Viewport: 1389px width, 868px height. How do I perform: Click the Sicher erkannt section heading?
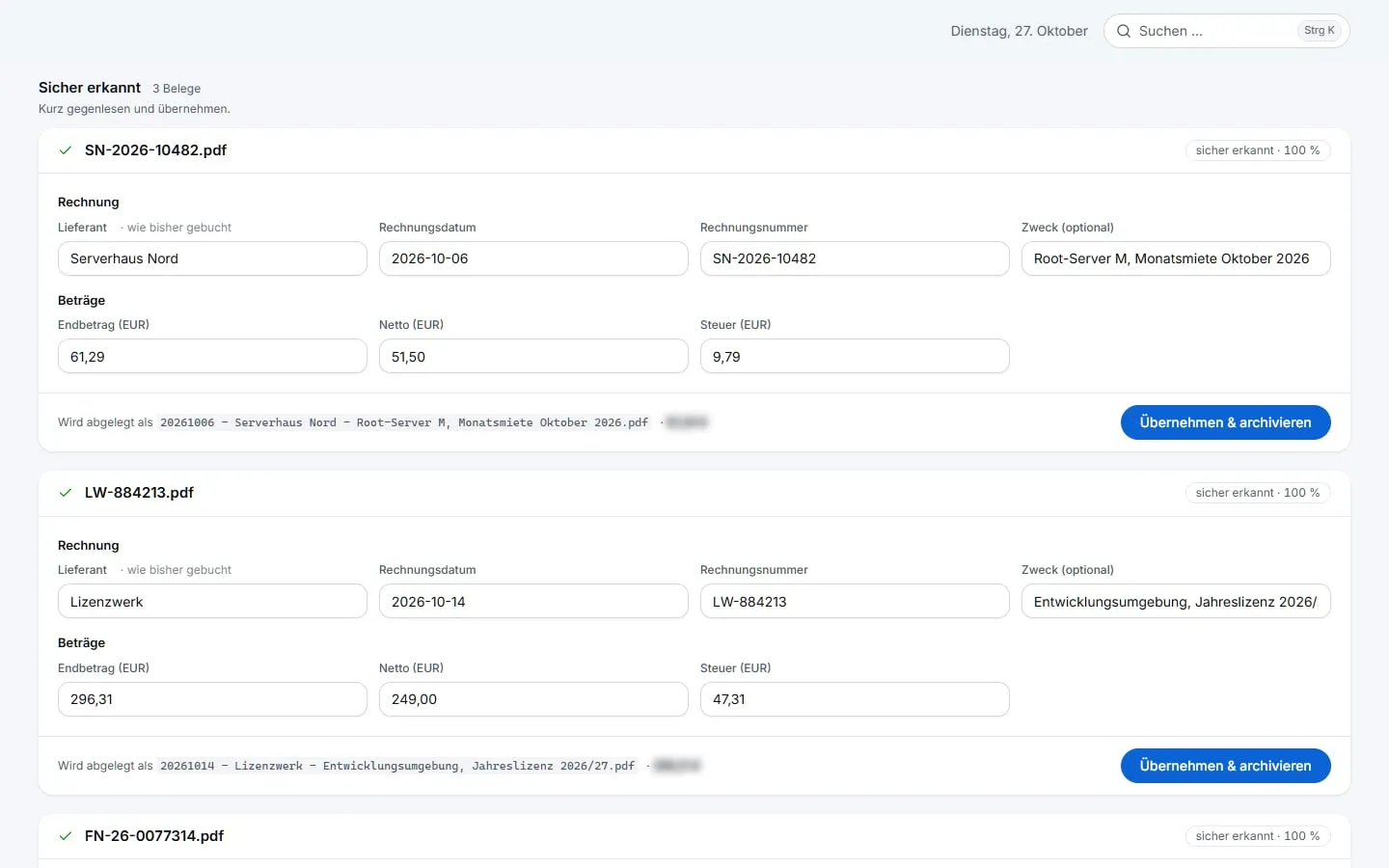click(x=90, y=88)
